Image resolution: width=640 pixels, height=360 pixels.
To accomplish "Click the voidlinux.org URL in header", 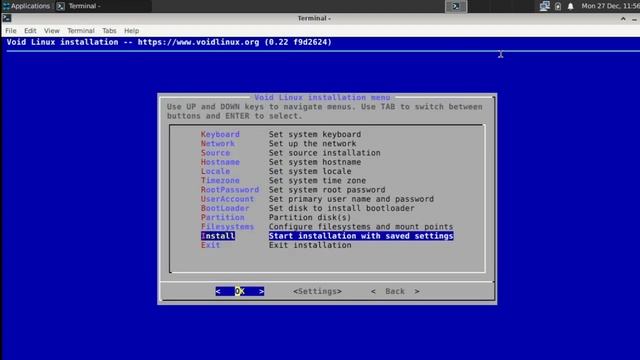I will point(198,42).
